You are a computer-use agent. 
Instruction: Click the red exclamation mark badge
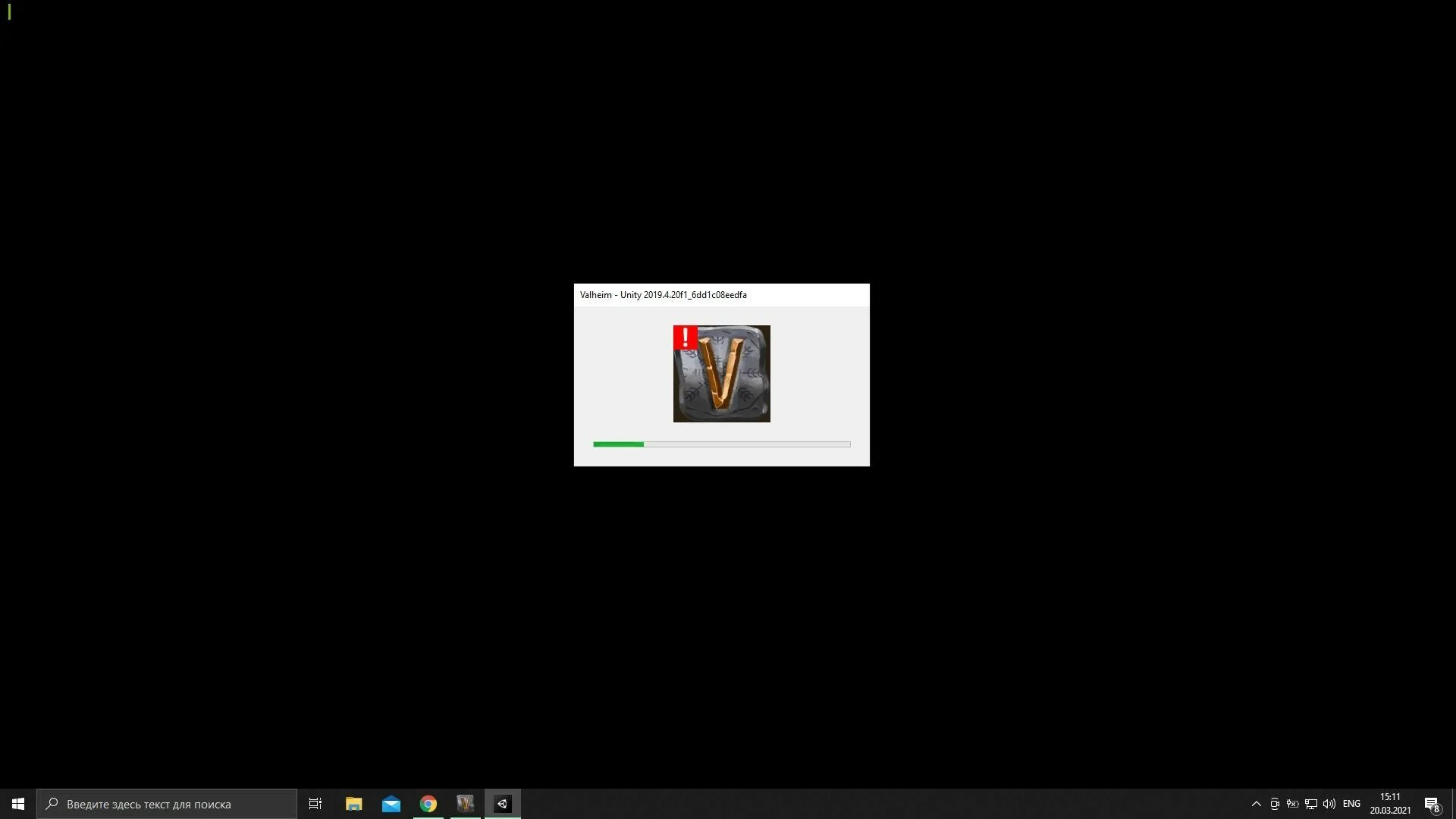click(685, 337)
